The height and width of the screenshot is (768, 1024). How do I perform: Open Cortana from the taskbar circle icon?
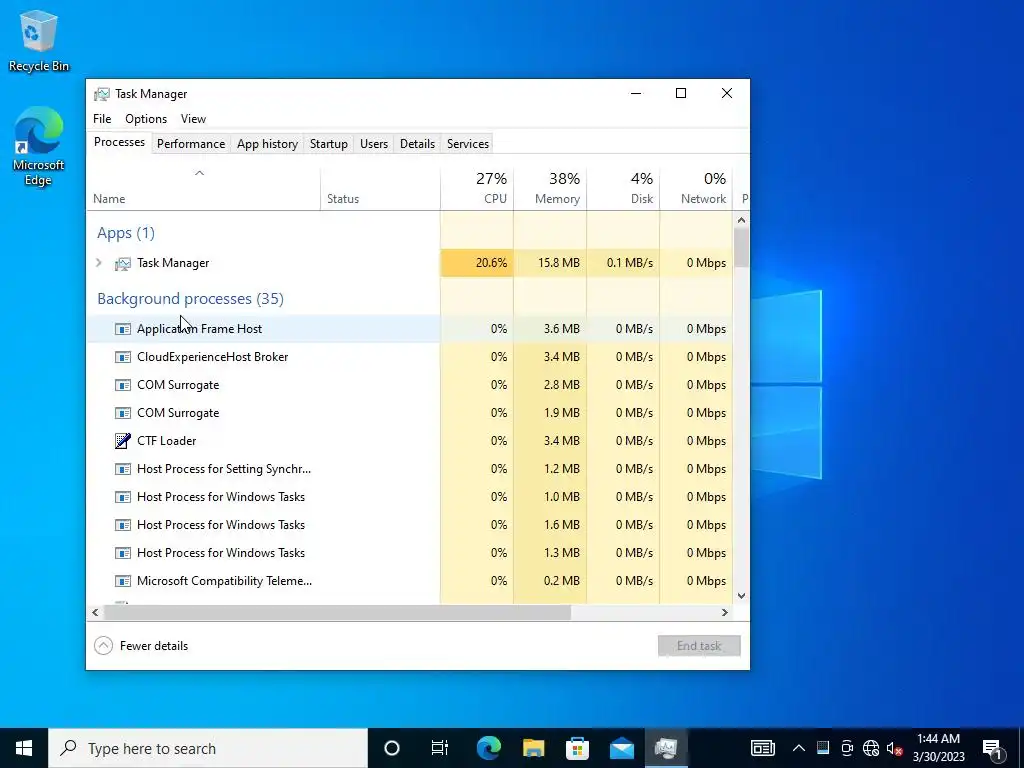391,748
